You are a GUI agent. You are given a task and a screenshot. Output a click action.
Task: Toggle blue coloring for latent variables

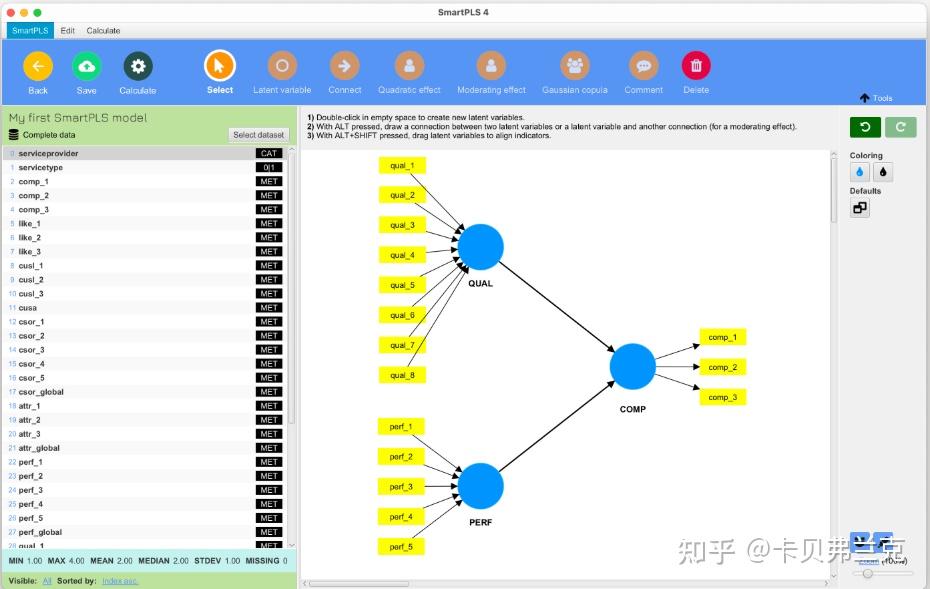(859, 172)
